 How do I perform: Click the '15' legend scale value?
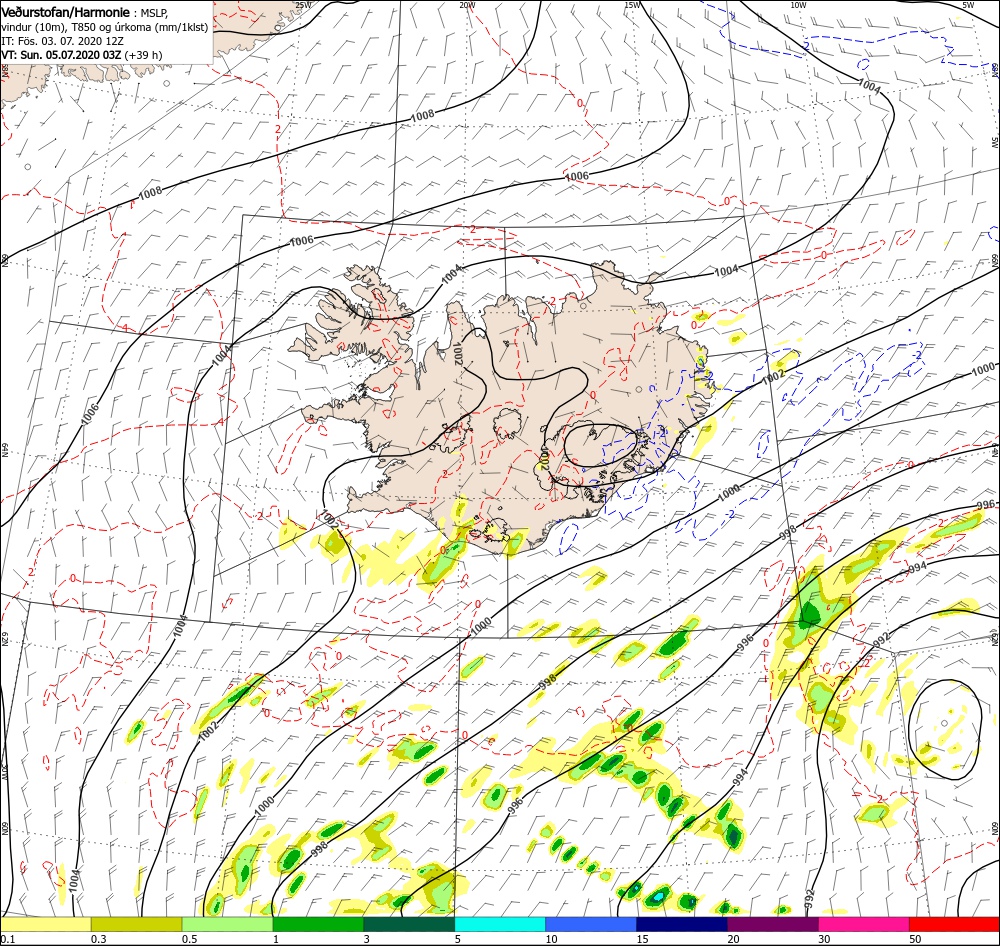click(x=643, y=939)
